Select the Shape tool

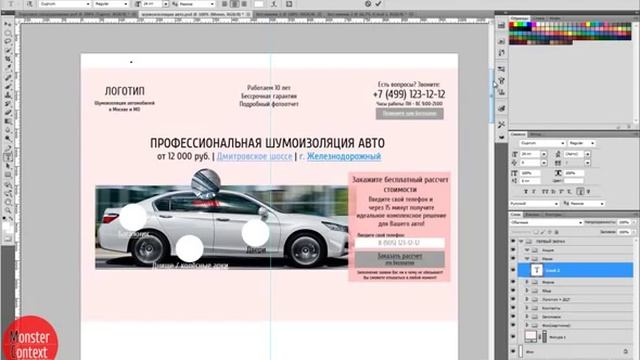[x=8, y=175]
